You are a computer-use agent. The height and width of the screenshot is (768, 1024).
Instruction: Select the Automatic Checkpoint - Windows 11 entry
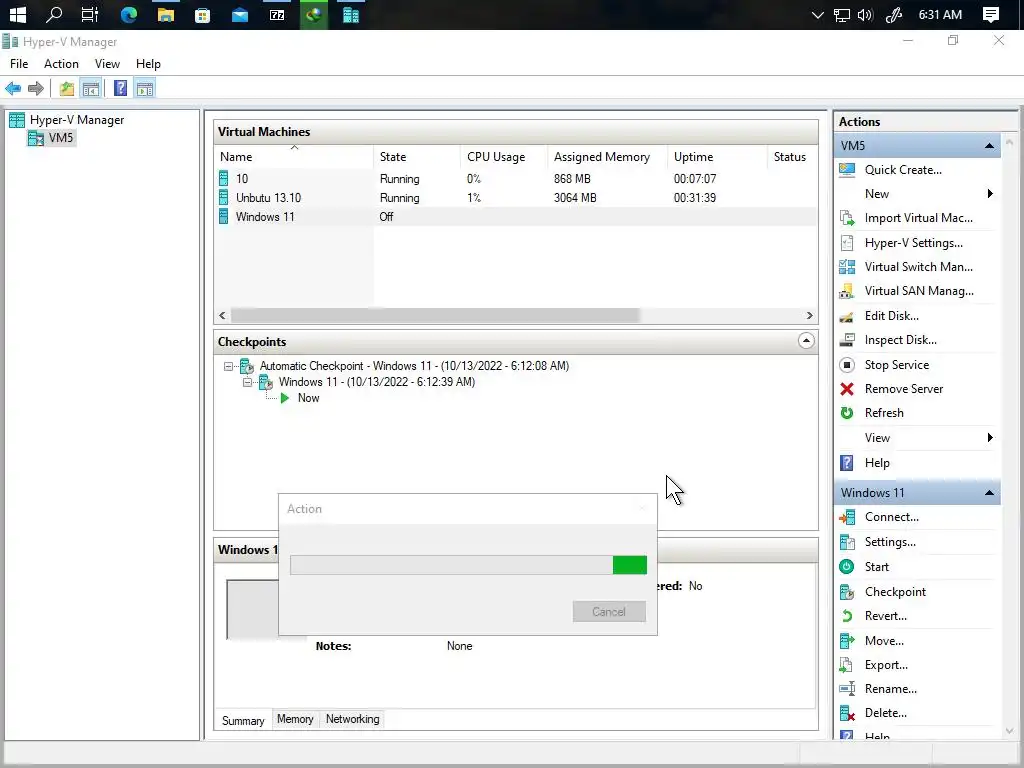tap(414, 366)
